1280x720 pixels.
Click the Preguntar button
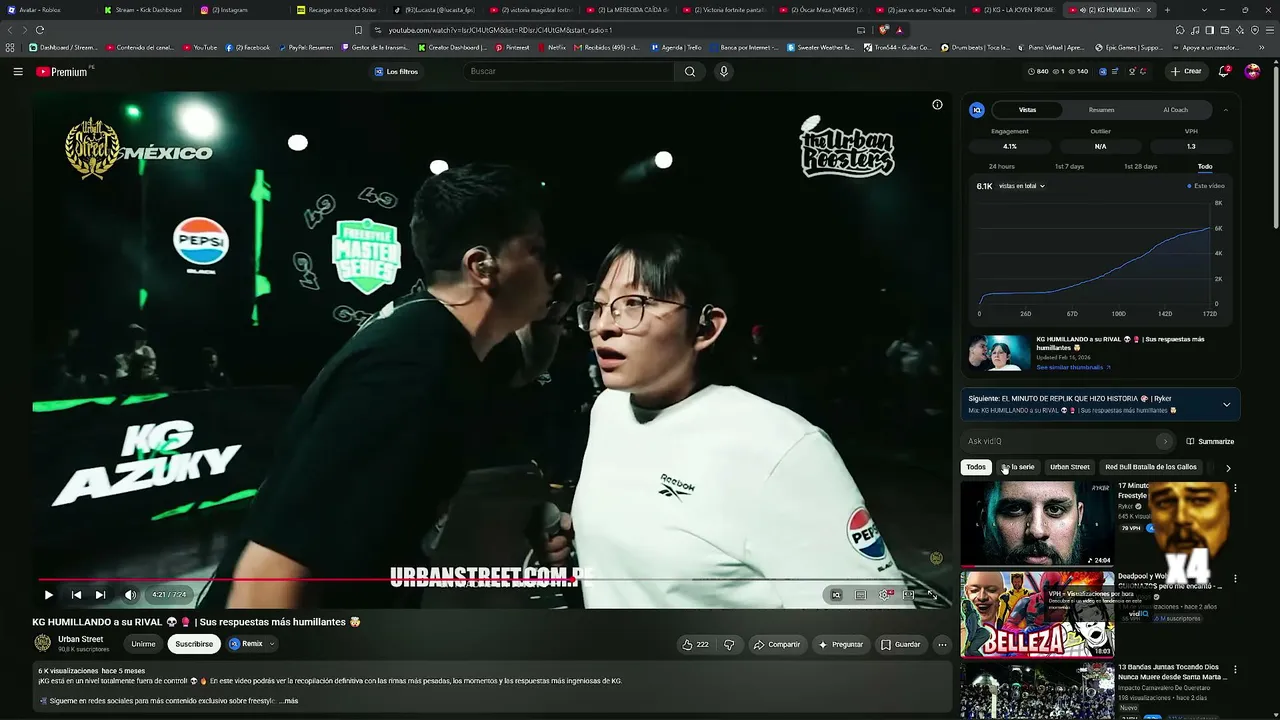pyautogui.click(x=841, y=645)
